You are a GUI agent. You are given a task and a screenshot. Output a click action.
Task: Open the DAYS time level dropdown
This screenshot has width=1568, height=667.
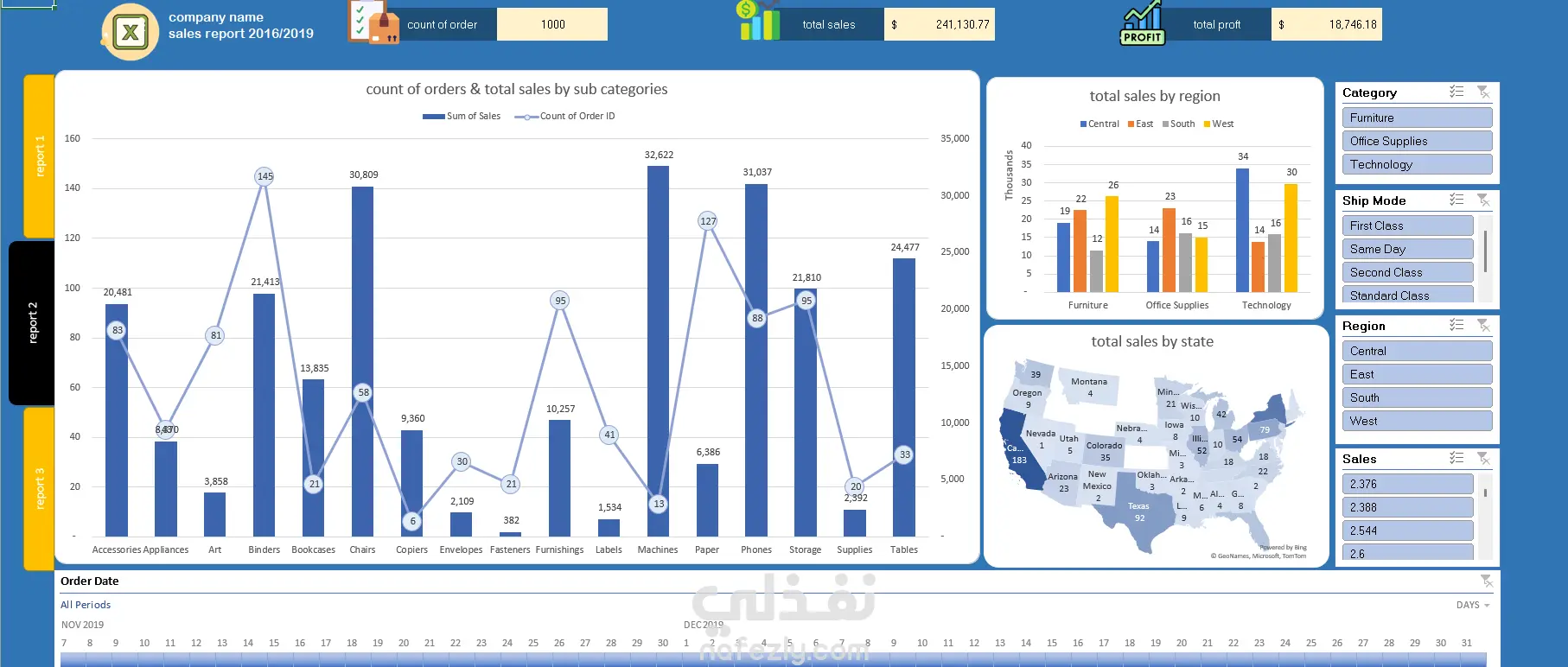click(1473, 605)
